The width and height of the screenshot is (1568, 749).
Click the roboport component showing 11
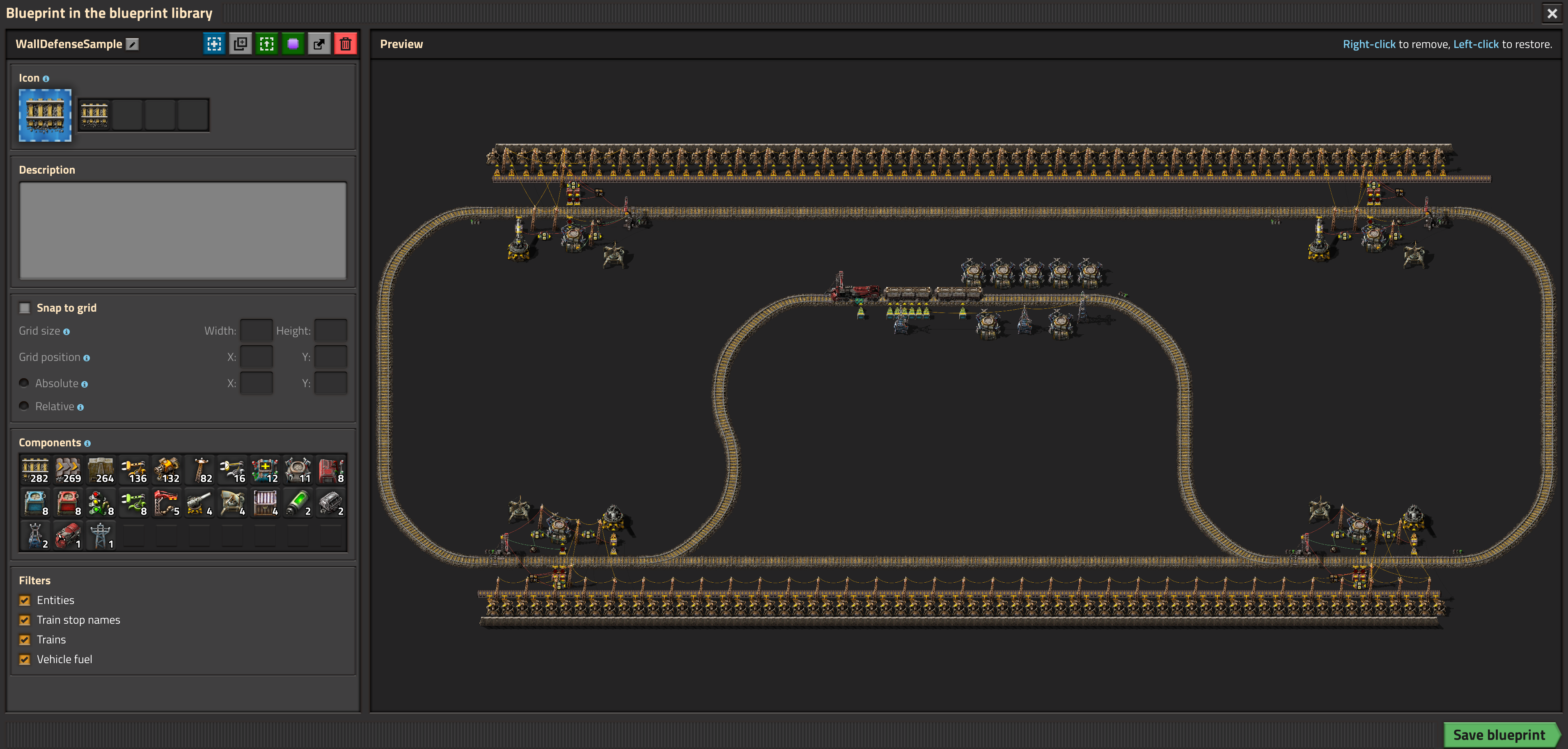pos(298,471)
